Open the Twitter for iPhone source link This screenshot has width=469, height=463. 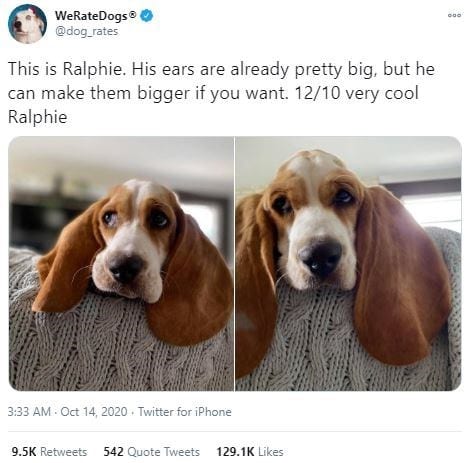(185, 412)
